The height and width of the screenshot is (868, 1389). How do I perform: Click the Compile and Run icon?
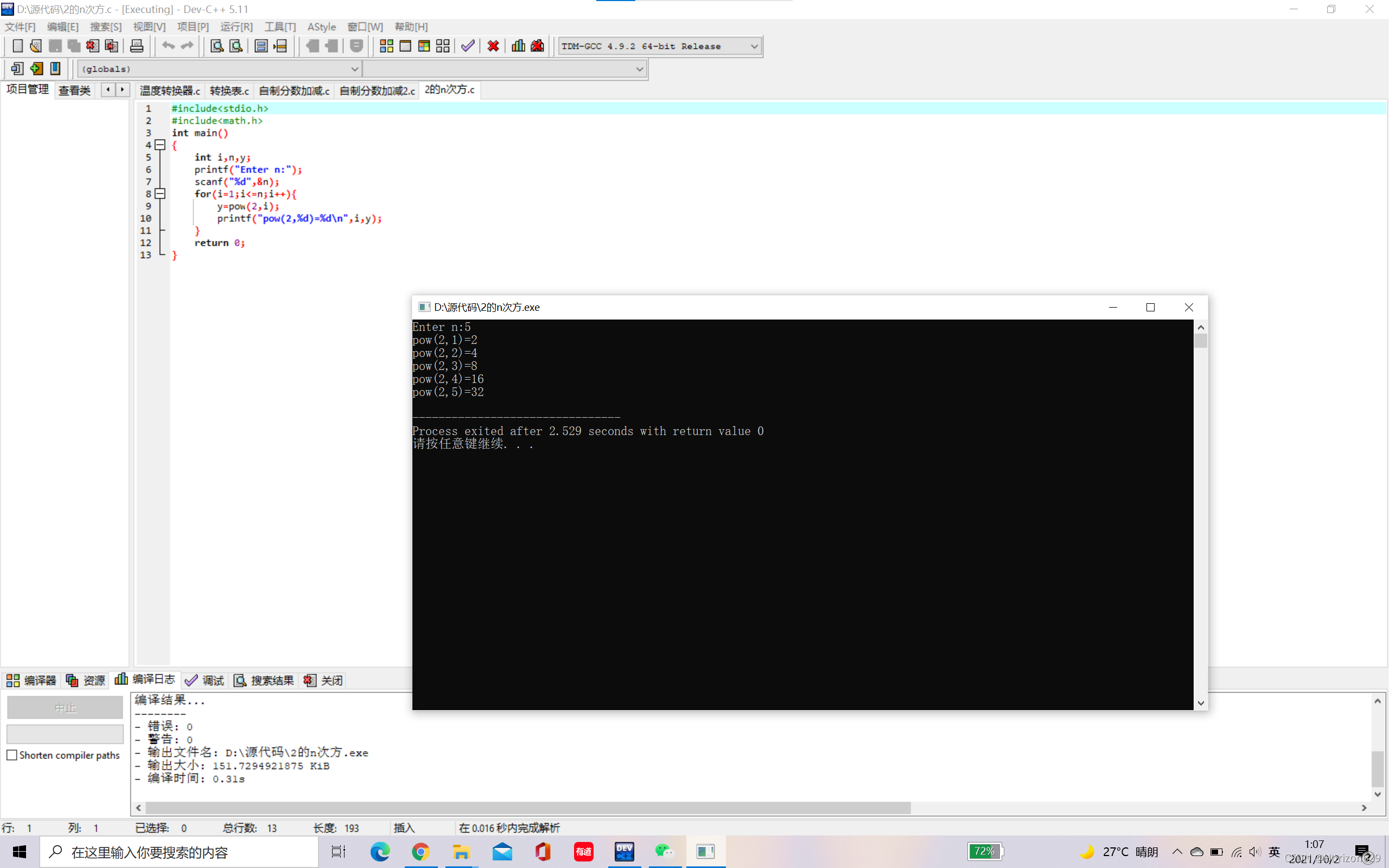[424, 46]
